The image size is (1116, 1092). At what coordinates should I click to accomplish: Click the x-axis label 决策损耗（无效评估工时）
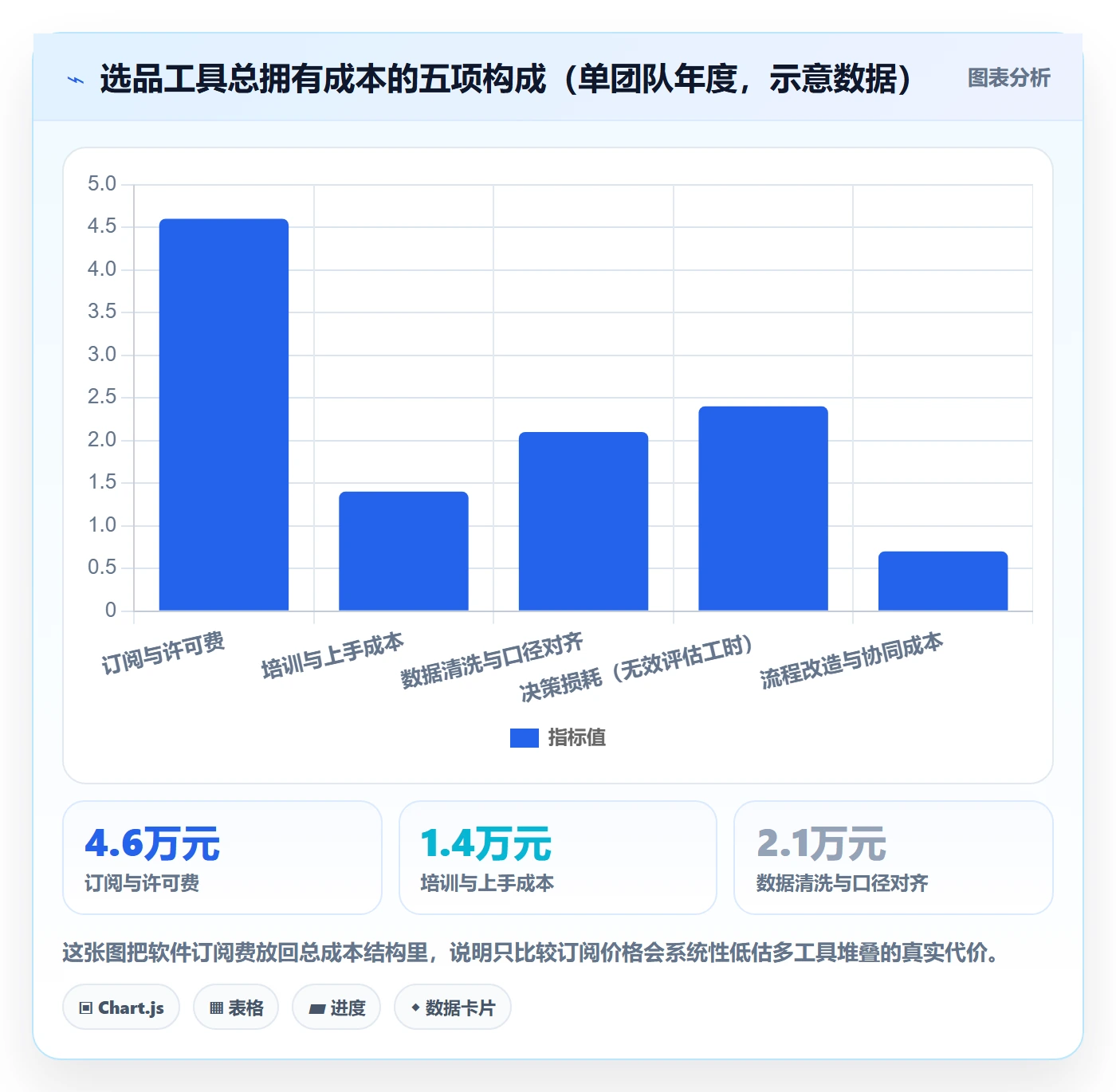coord(637,668)
